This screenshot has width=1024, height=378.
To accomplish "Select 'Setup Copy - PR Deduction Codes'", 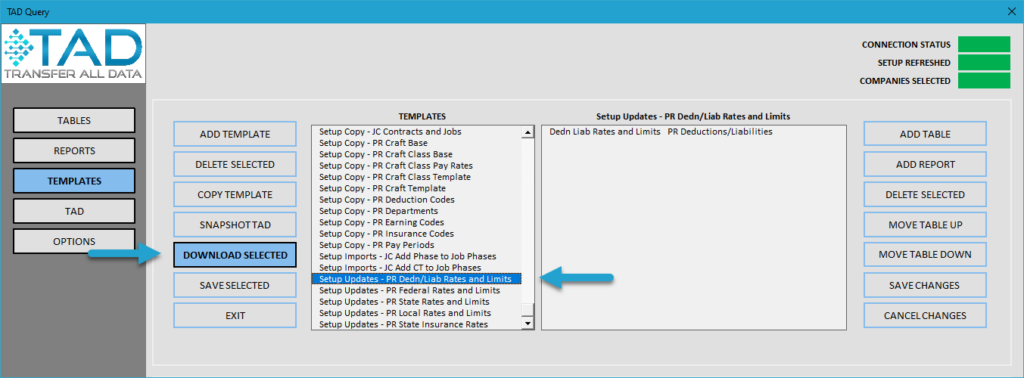I will 417,199.
